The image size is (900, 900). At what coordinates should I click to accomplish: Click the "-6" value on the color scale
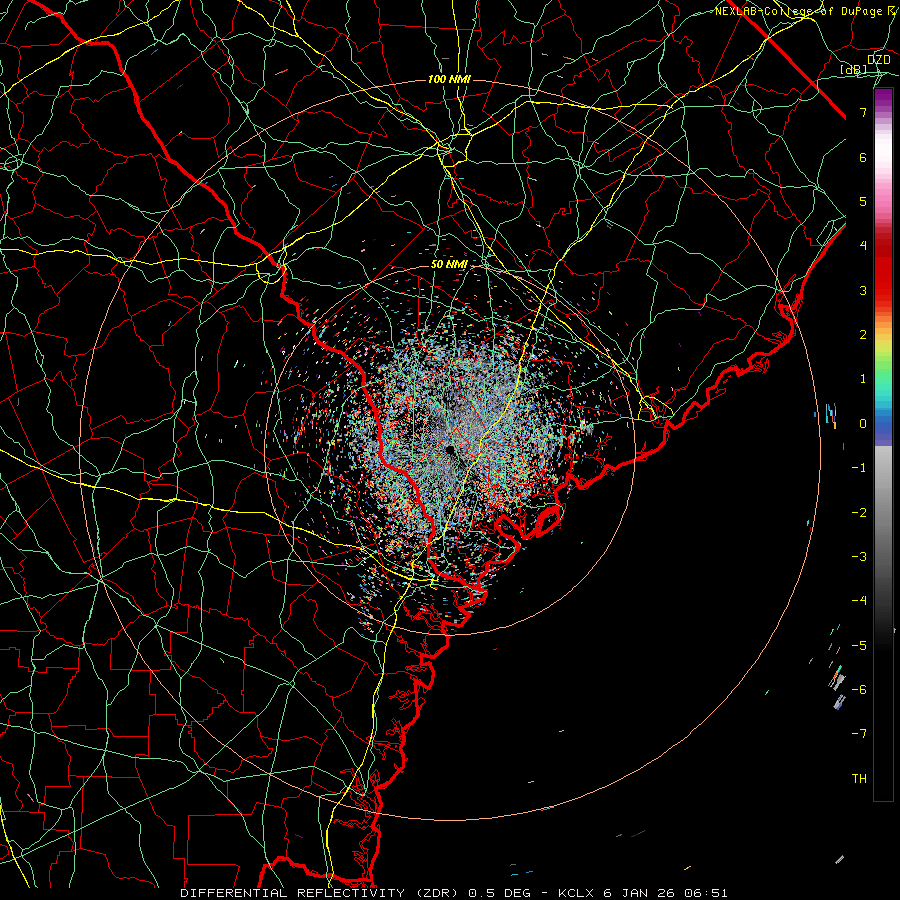tap(859, 690)
